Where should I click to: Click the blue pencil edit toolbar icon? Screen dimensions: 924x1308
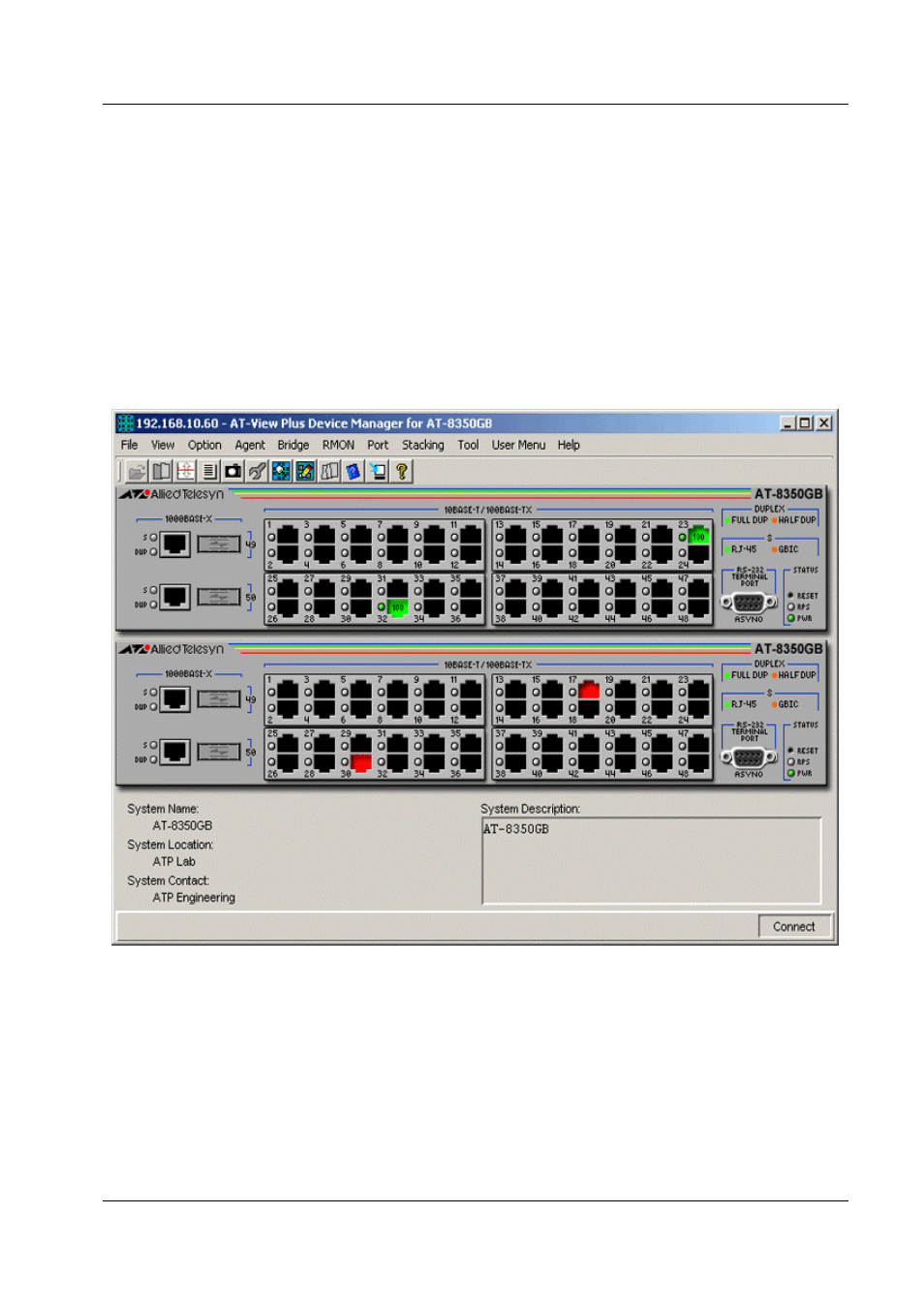tap(305, 472)
